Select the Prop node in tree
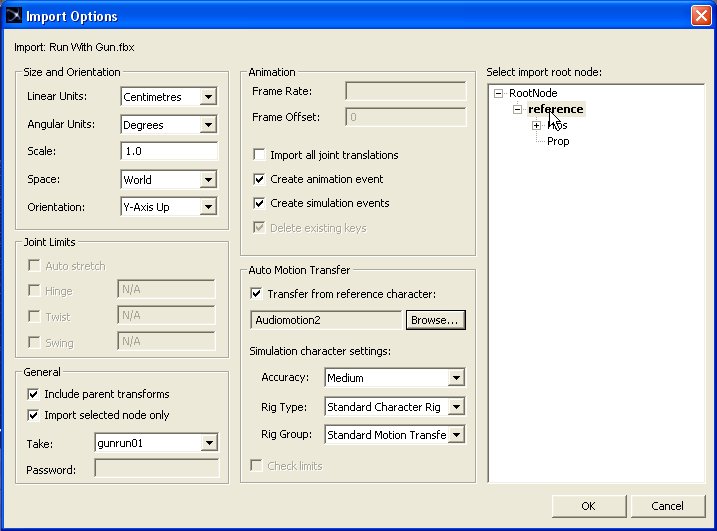Image resolution: width=717 pixels, height=531 pixels. [558, 141]
